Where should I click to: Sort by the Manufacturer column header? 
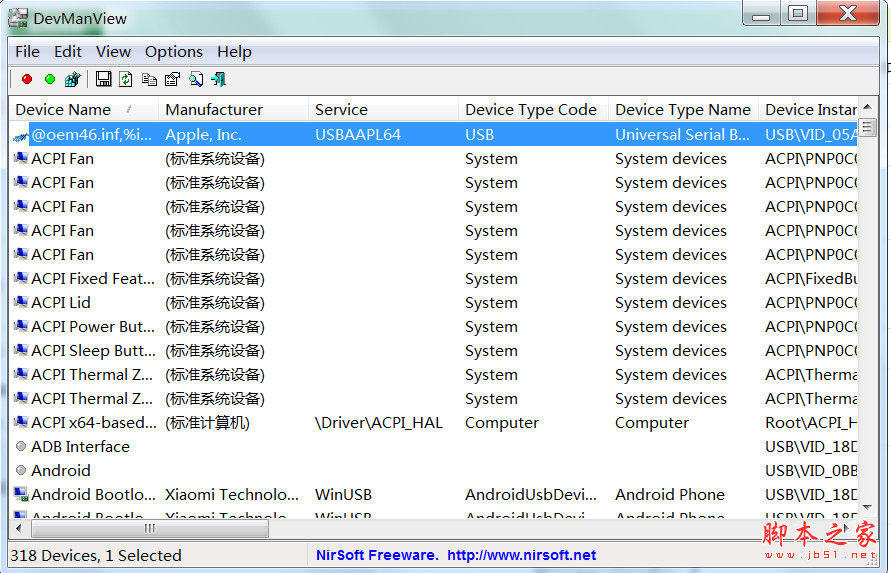pyautogui.click(x=214, y=110)
